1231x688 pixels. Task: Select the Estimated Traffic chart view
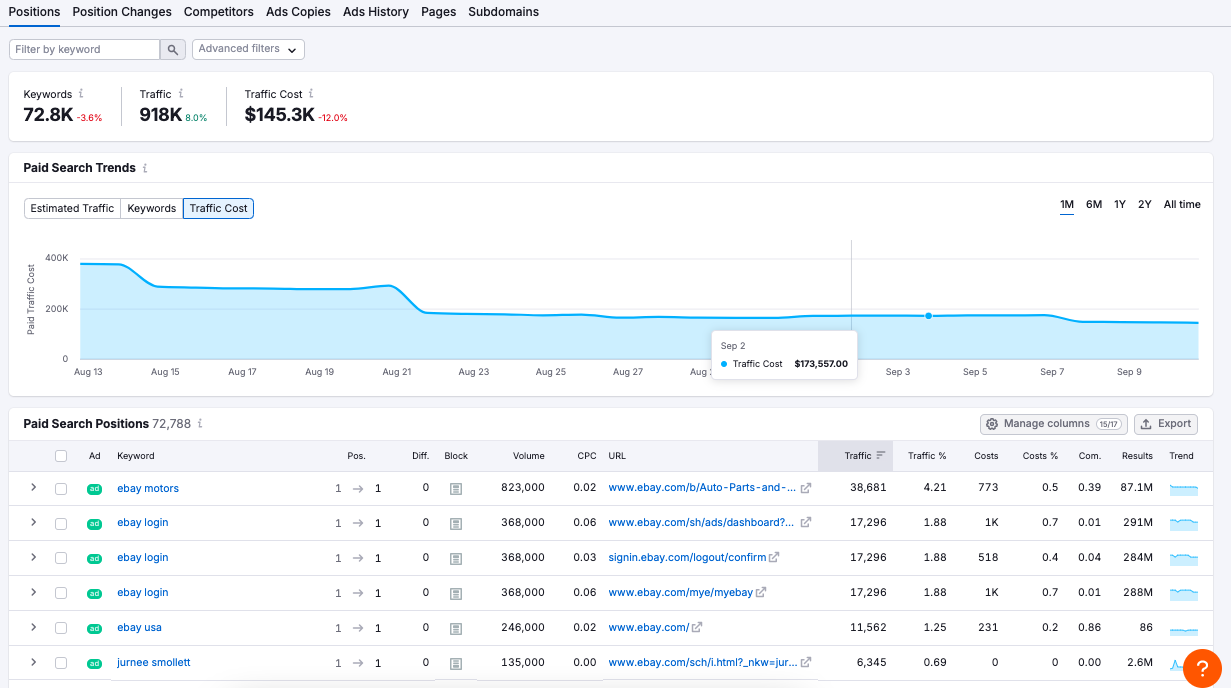72,208
